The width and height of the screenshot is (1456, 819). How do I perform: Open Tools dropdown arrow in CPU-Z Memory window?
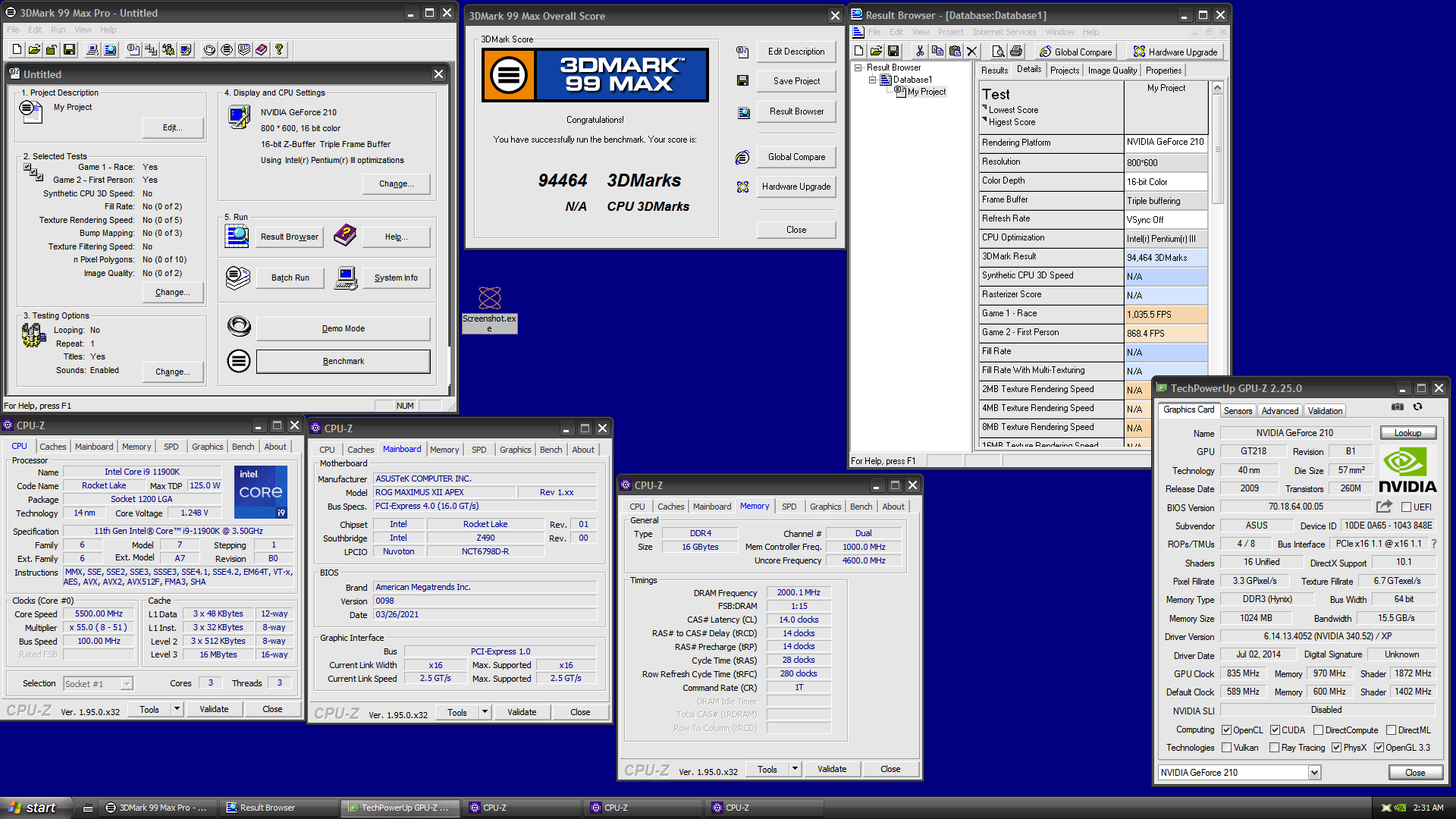(x=795, y=769)
